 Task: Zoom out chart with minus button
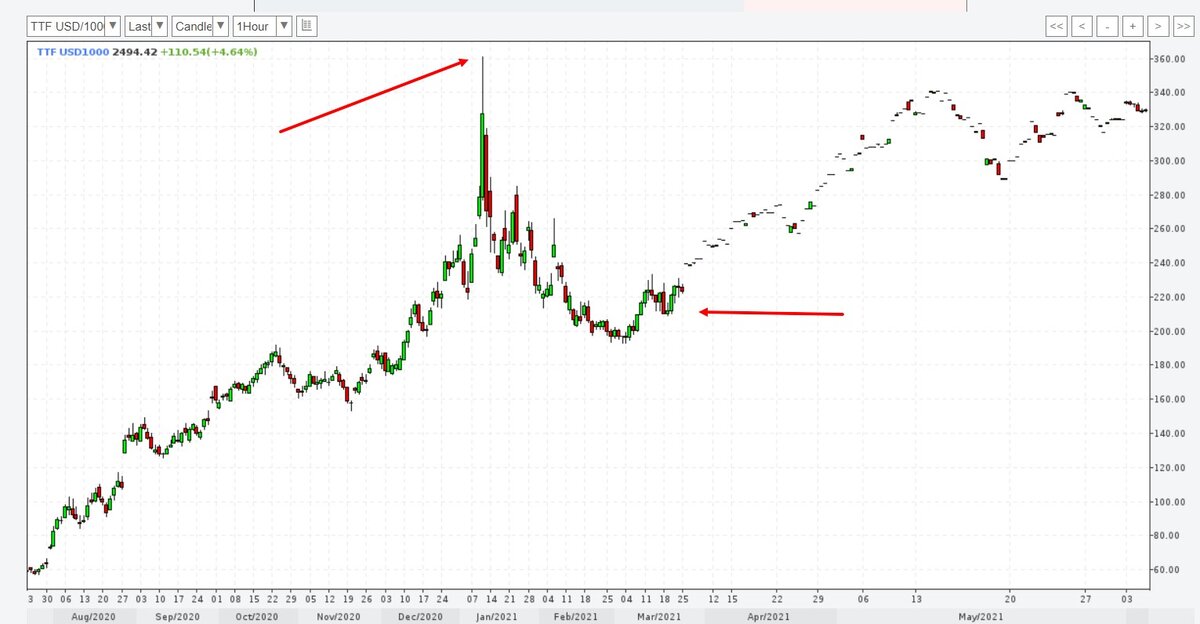pyautogui.click(x=1107, y=27)
